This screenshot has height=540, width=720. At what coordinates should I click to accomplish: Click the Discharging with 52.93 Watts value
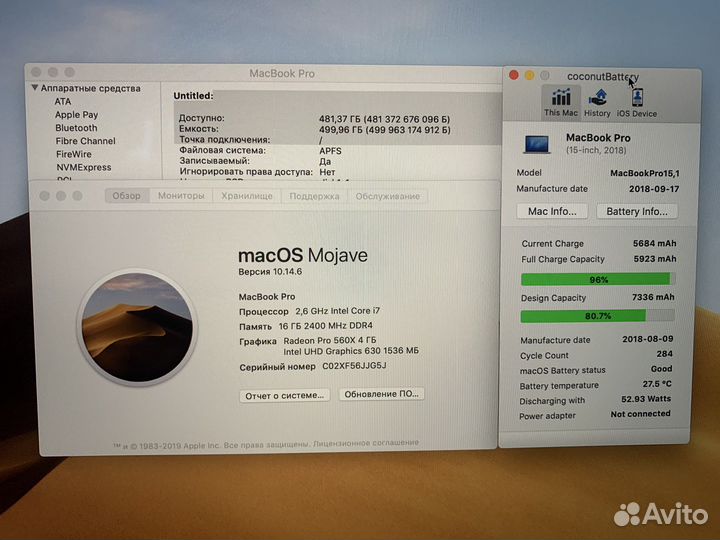(646, 399)
